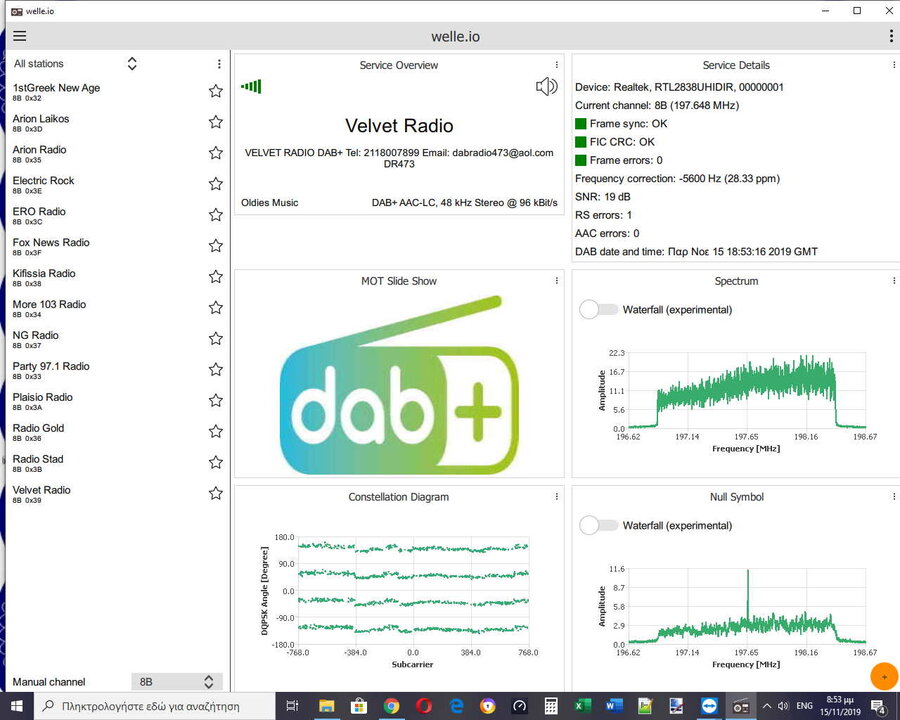This screenshot has width=900, height=720.
Task: Star the Electric Rock station
Action: click(216, 184)
